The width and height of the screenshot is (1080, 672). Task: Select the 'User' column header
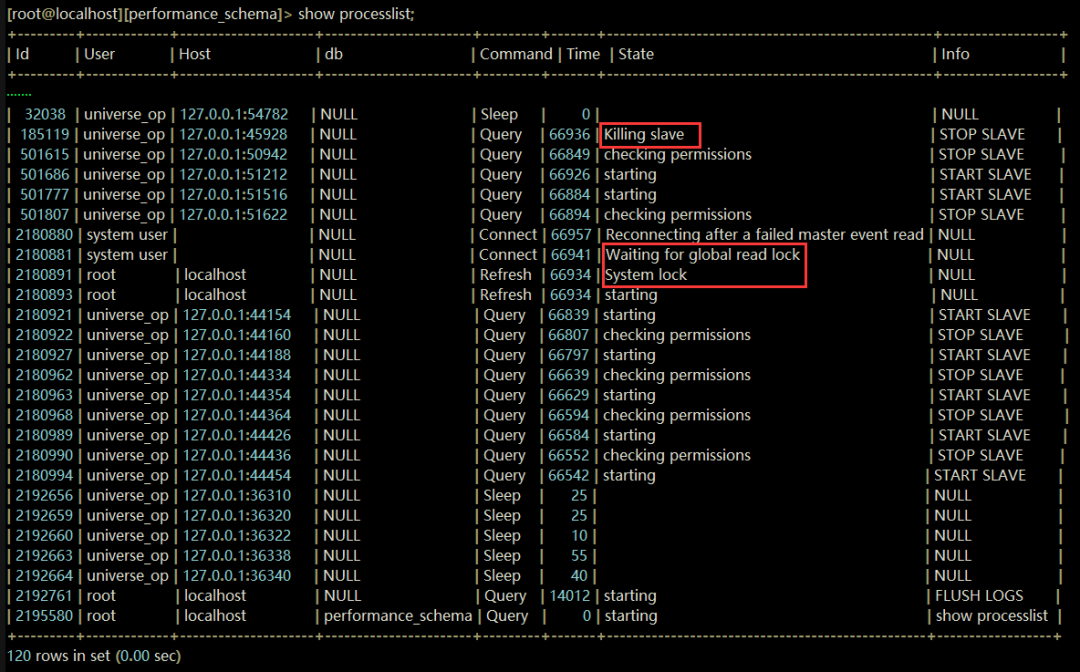99,54
